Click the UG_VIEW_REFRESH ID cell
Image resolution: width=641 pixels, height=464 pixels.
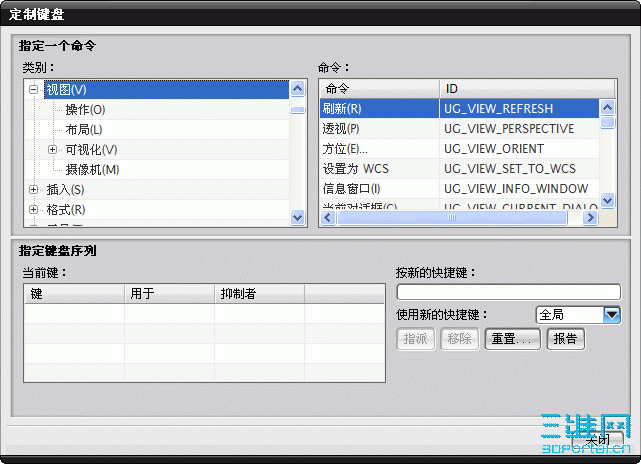(519, 108)
